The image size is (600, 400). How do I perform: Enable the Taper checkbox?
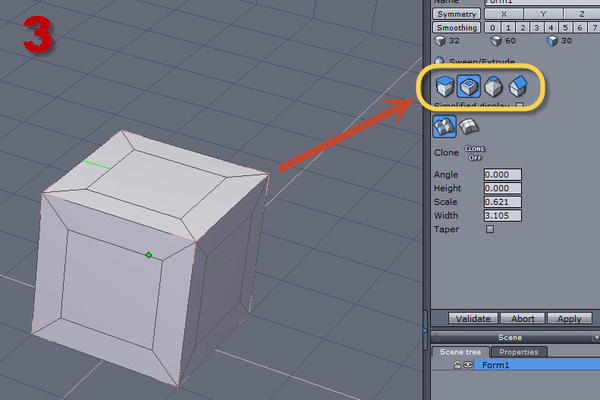(x=490, y=229)
